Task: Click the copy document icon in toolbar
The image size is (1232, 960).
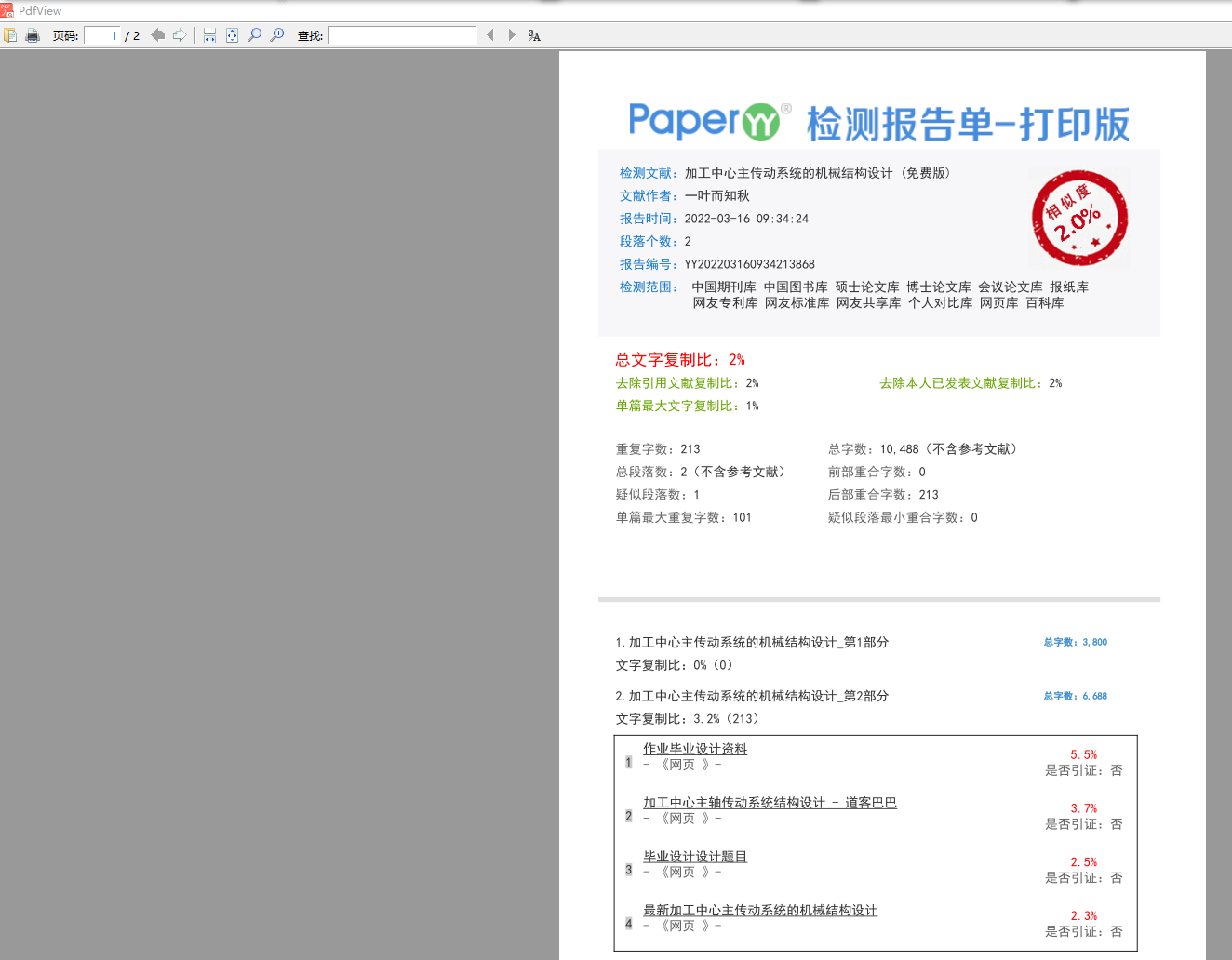Action: point(10,35)
